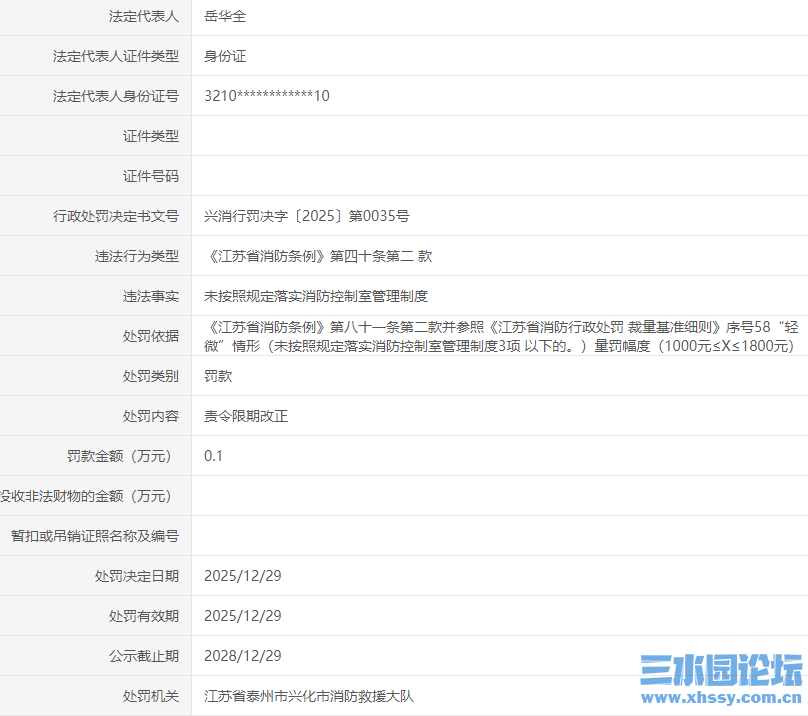The height and width of the screenshot is (716, 808).
Task: Select the decision number 兴消行罚决字〔2025〕第0035号
Action: pos(311,216)
